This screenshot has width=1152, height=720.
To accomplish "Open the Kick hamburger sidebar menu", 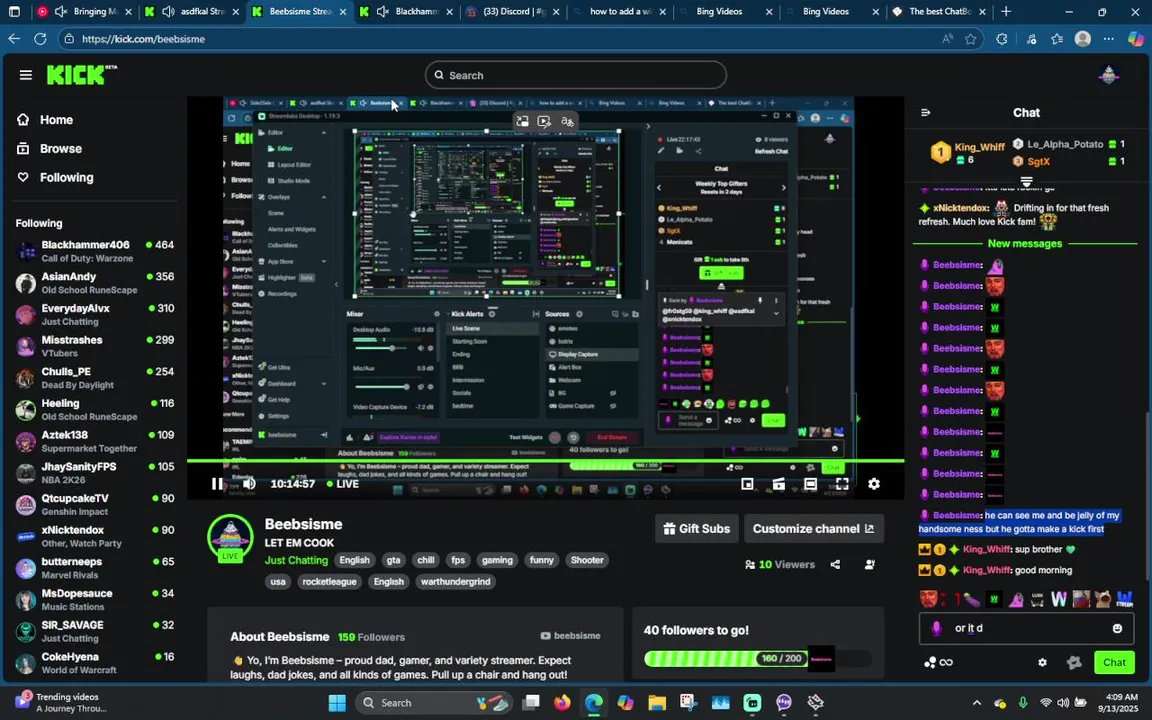I will pos(26,75).
